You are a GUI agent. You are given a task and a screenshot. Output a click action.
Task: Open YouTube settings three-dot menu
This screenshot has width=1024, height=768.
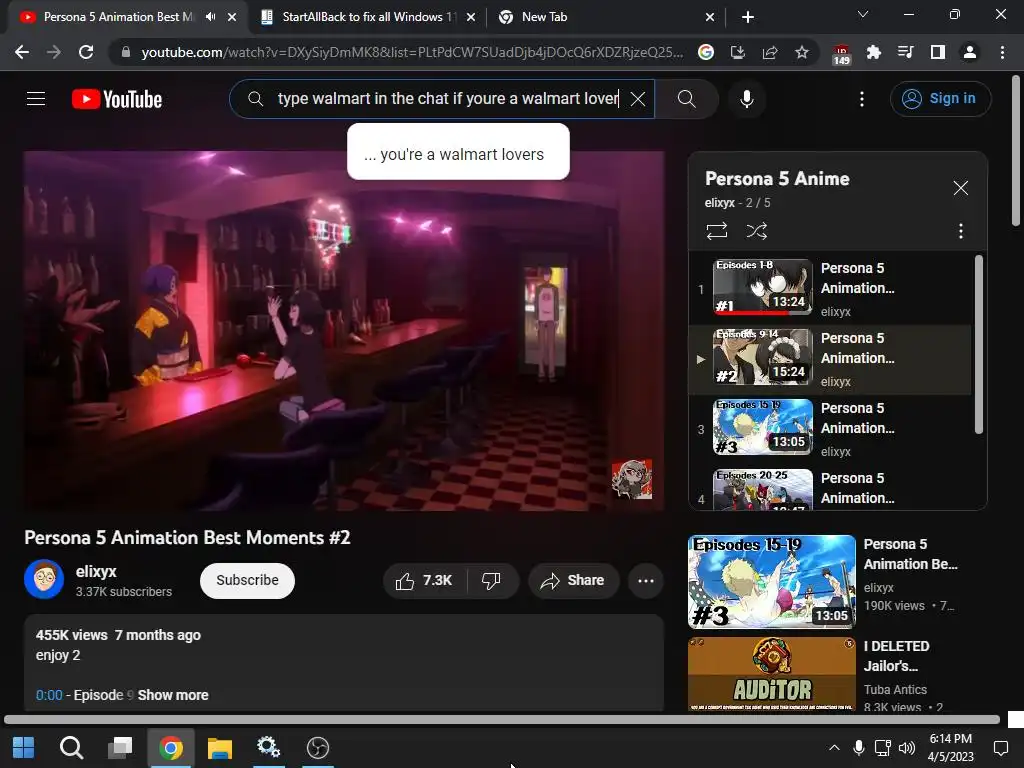(x=862, y=99)
